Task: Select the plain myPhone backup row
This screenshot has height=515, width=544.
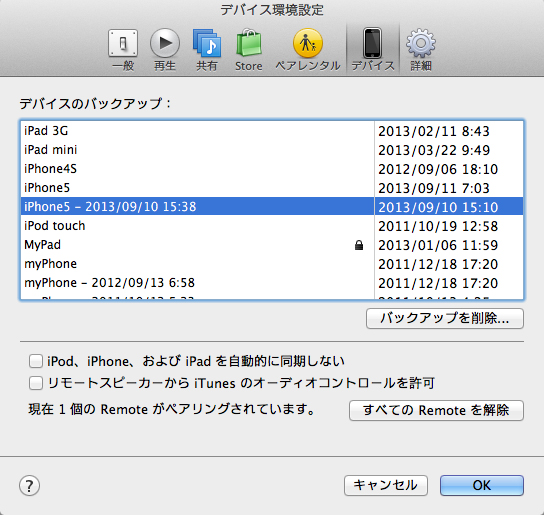Action: [x=272, y=264]
